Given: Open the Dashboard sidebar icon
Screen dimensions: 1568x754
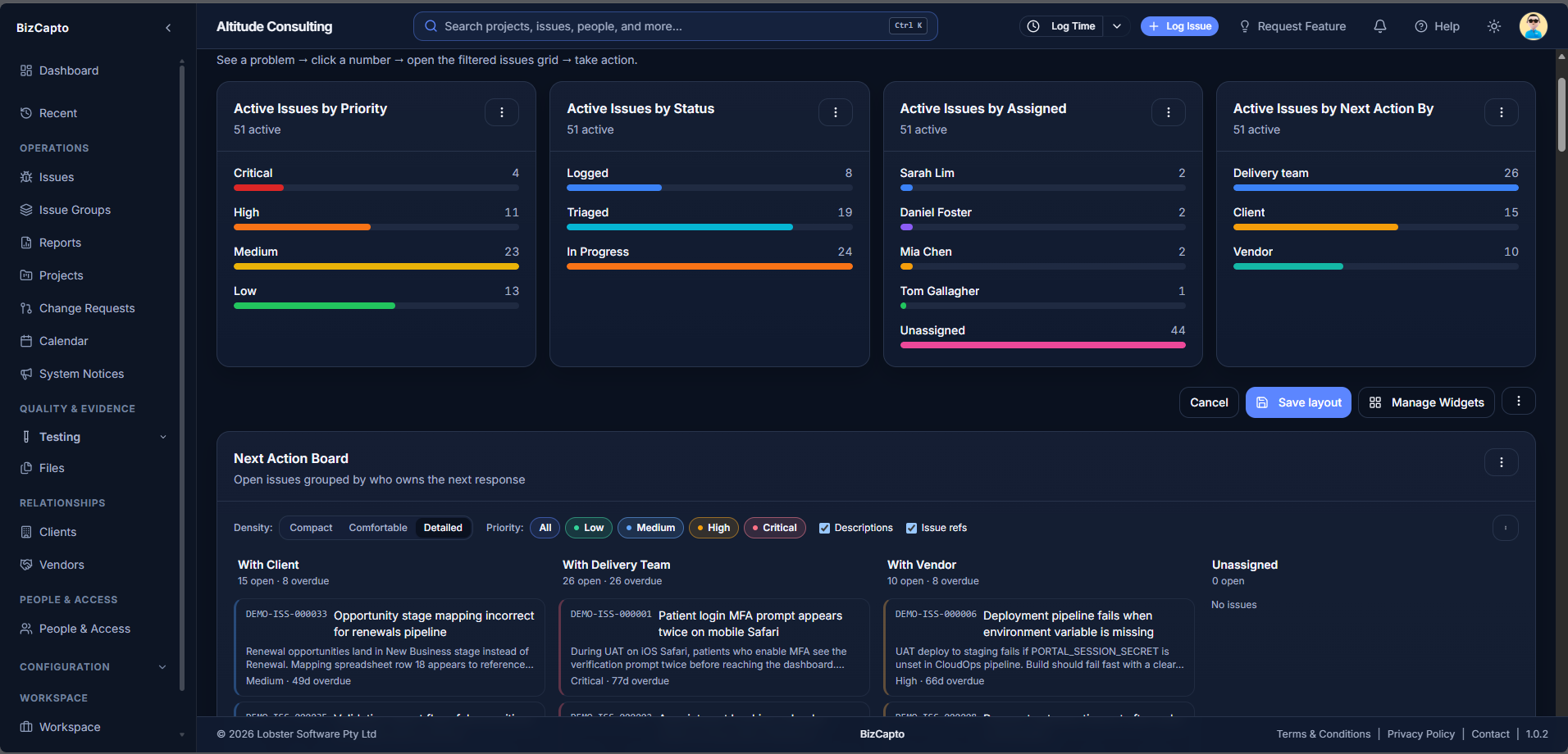Looking at the screenshot, I should pyautogui.click(x=26, y=70).
